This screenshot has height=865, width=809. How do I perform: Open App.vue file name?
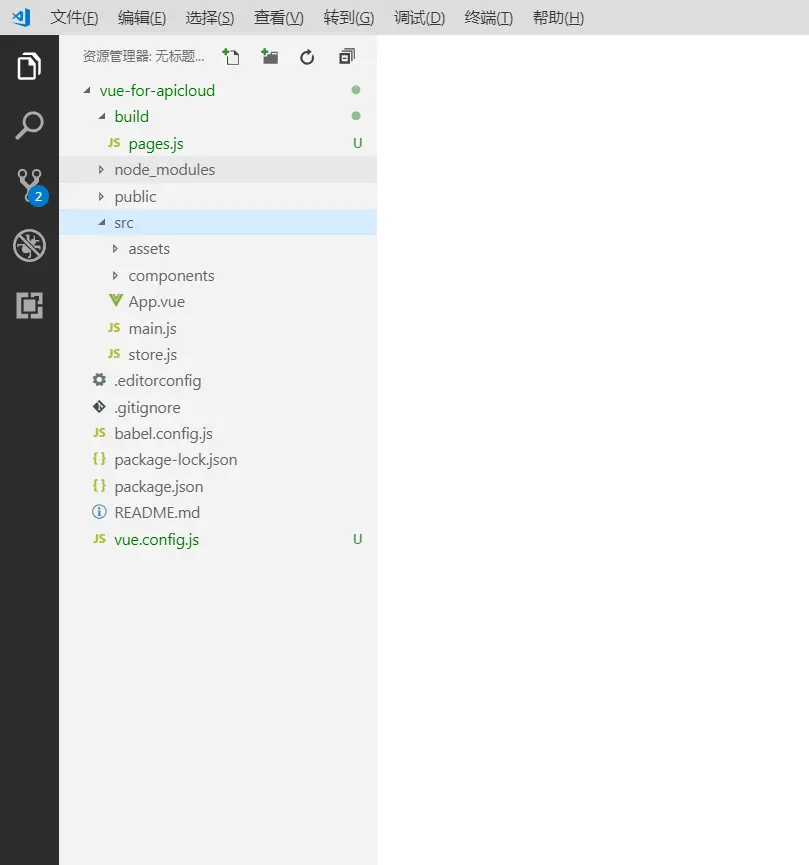click(x=157, y=302)
